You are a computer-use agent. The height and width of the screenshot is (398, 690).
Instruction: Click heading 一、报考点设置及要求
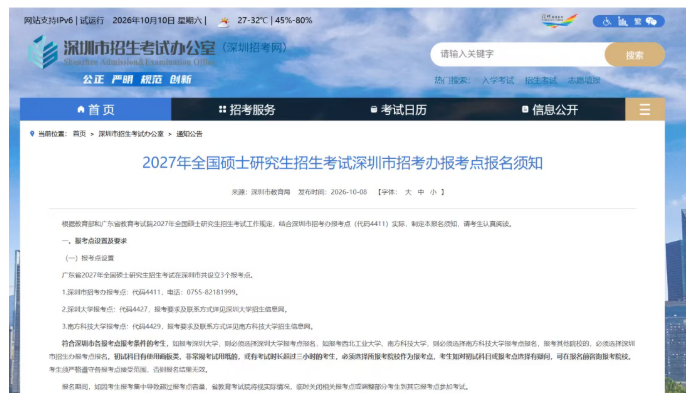pos(94,241)
